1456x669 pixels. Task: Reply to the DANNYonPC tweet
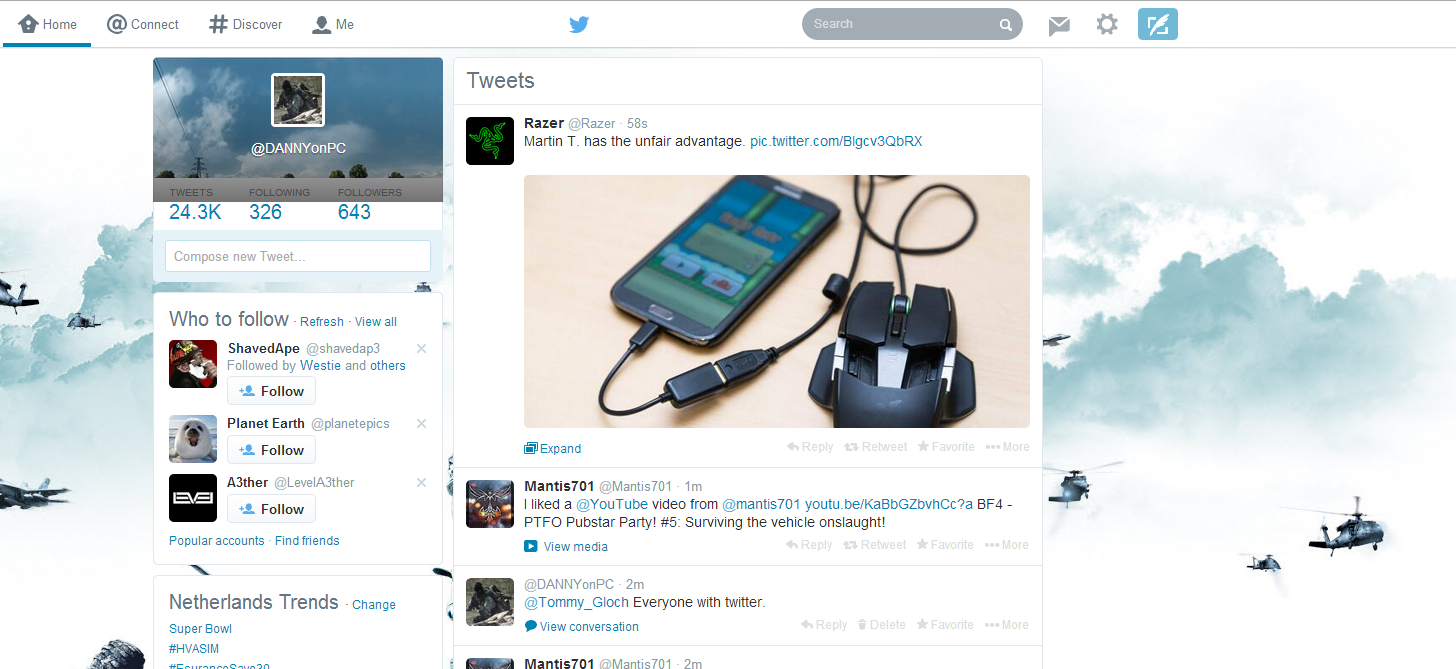(x=825, y=625)
